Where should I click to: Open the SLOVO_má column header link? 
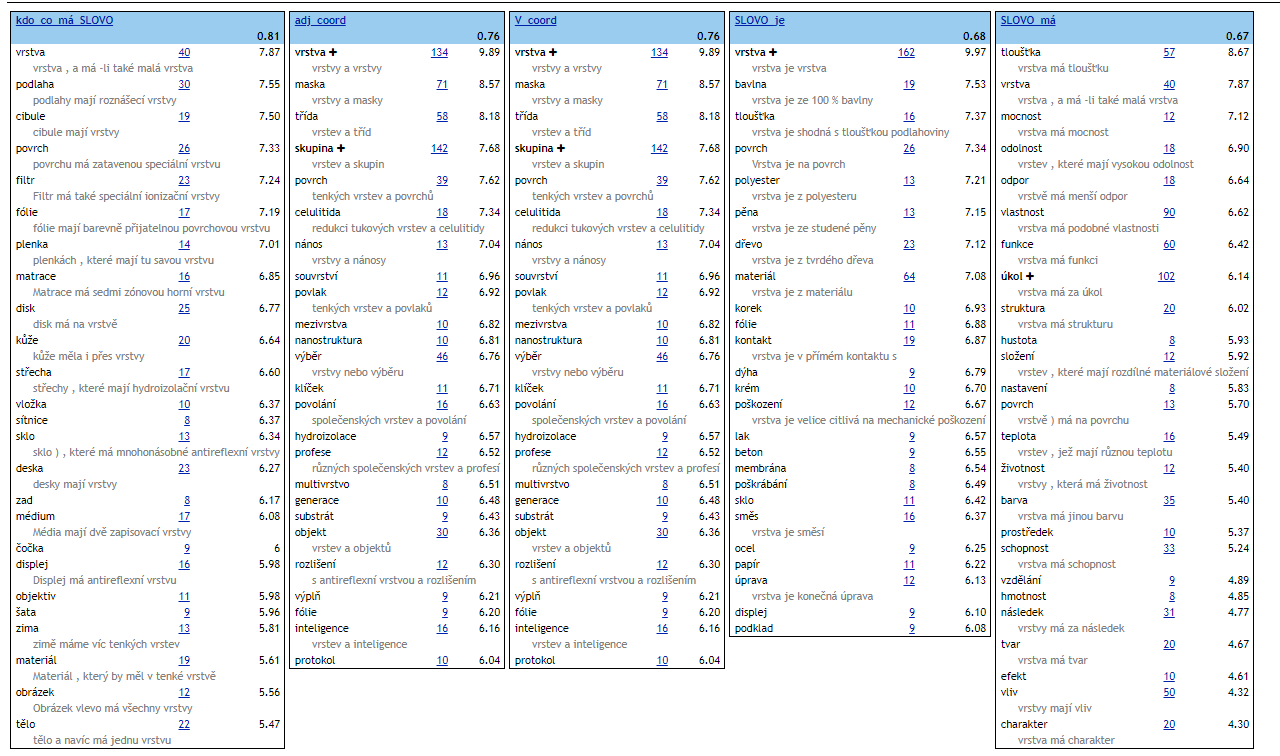coord(1028,20)
